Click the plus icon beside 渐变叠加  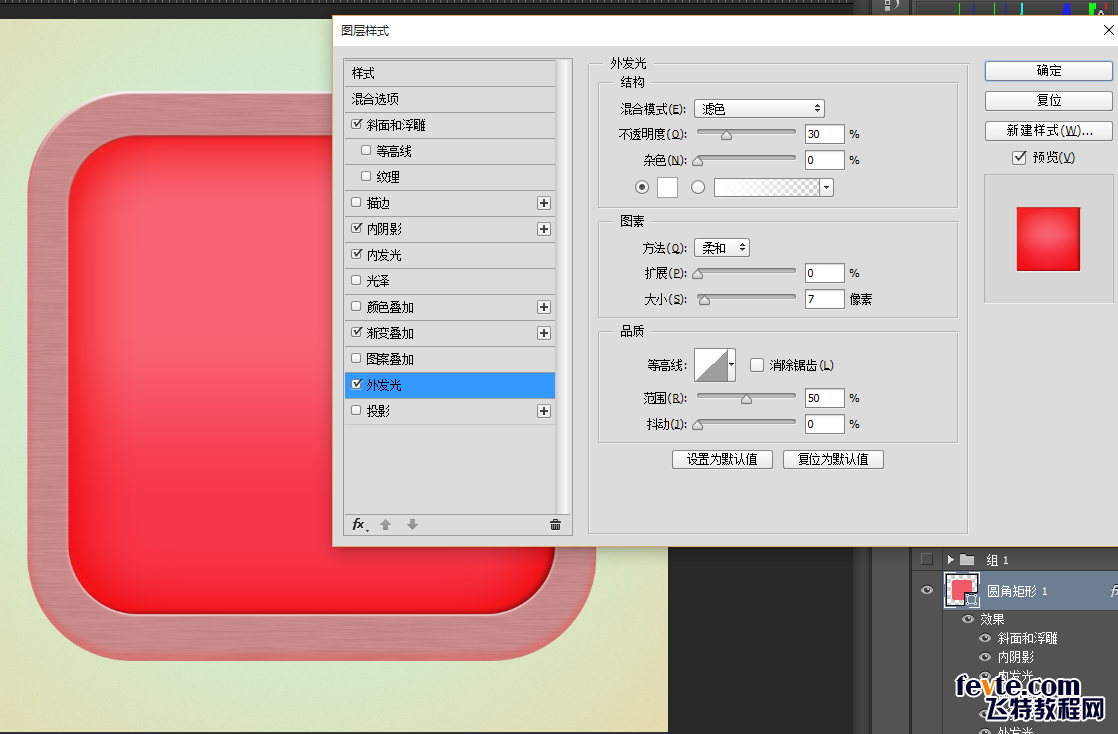pos(544,333)
